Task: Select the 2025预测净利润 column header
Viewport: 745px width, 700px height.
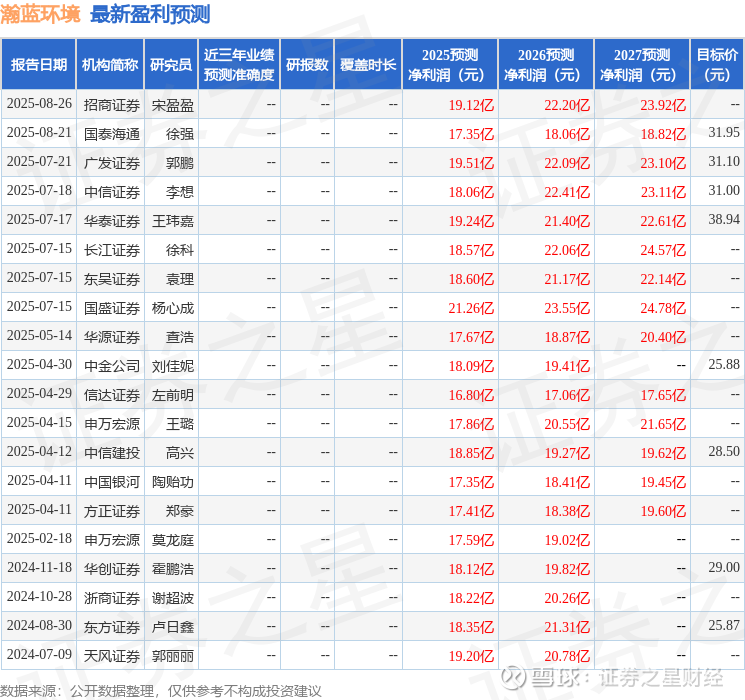Action: (x=450, y=64)
